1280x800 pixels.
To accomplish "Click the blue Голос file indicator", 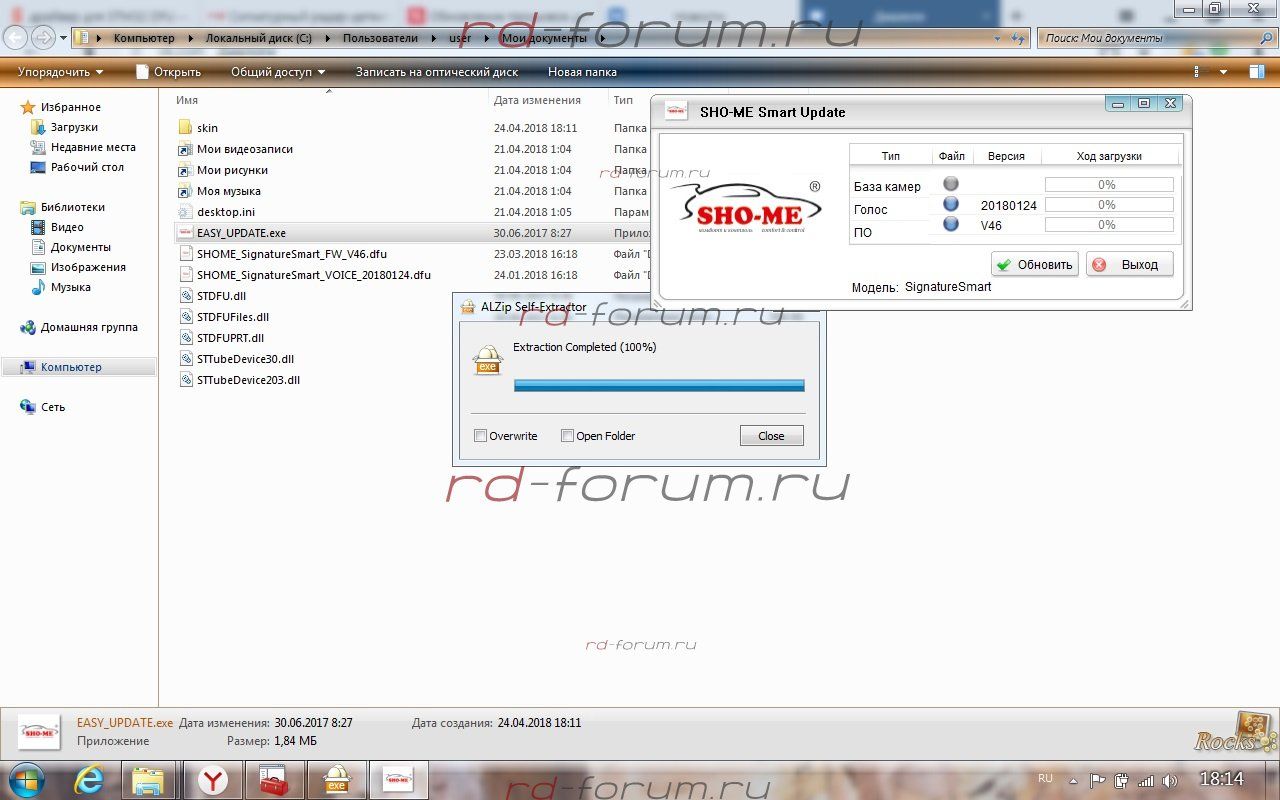I will [951, 204].
